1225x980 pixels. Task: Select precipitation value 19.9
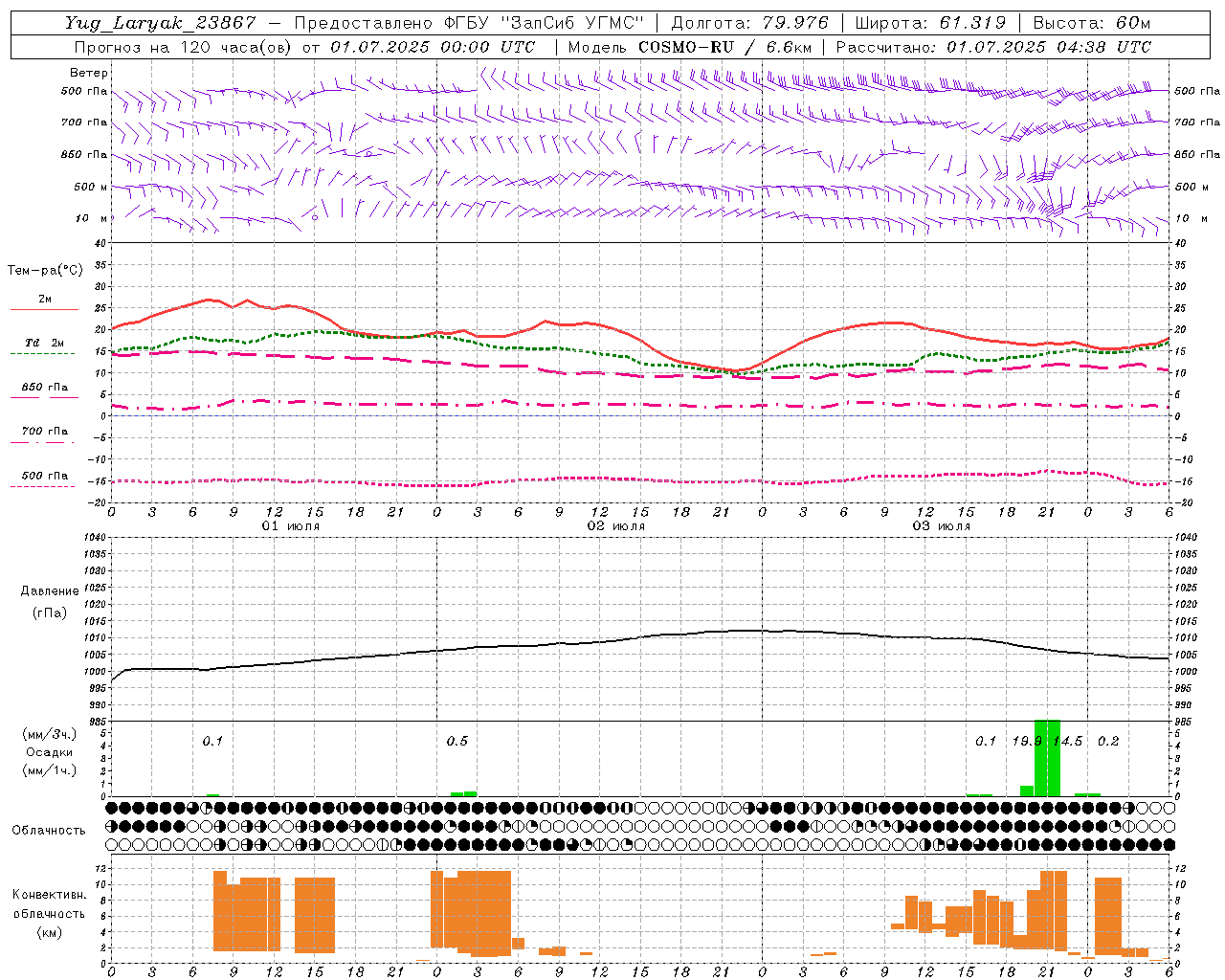[x=1027, y=742]
